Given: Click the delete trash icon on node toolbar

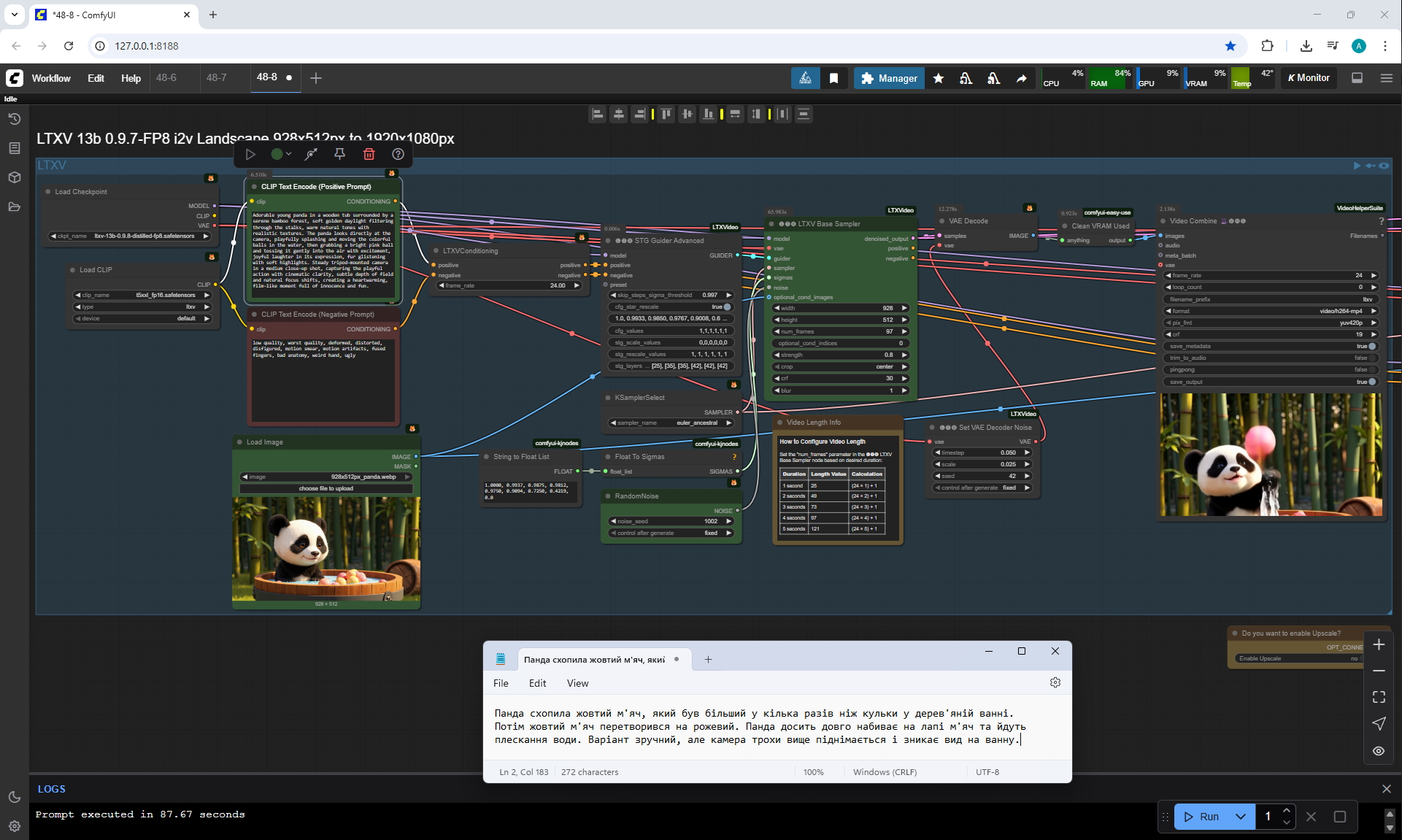Looking at the screenshot, I should (x=369, y=154).
